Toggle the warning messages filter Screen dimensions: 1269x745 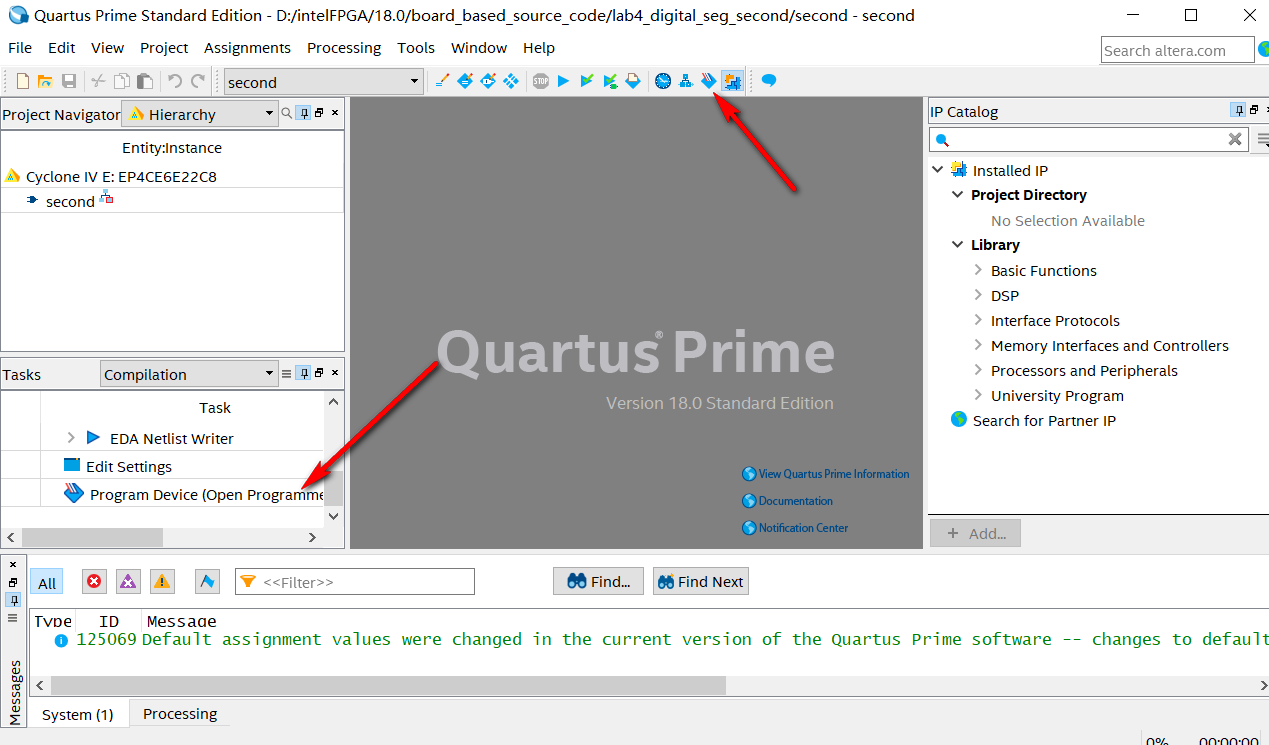pos(161,581)
